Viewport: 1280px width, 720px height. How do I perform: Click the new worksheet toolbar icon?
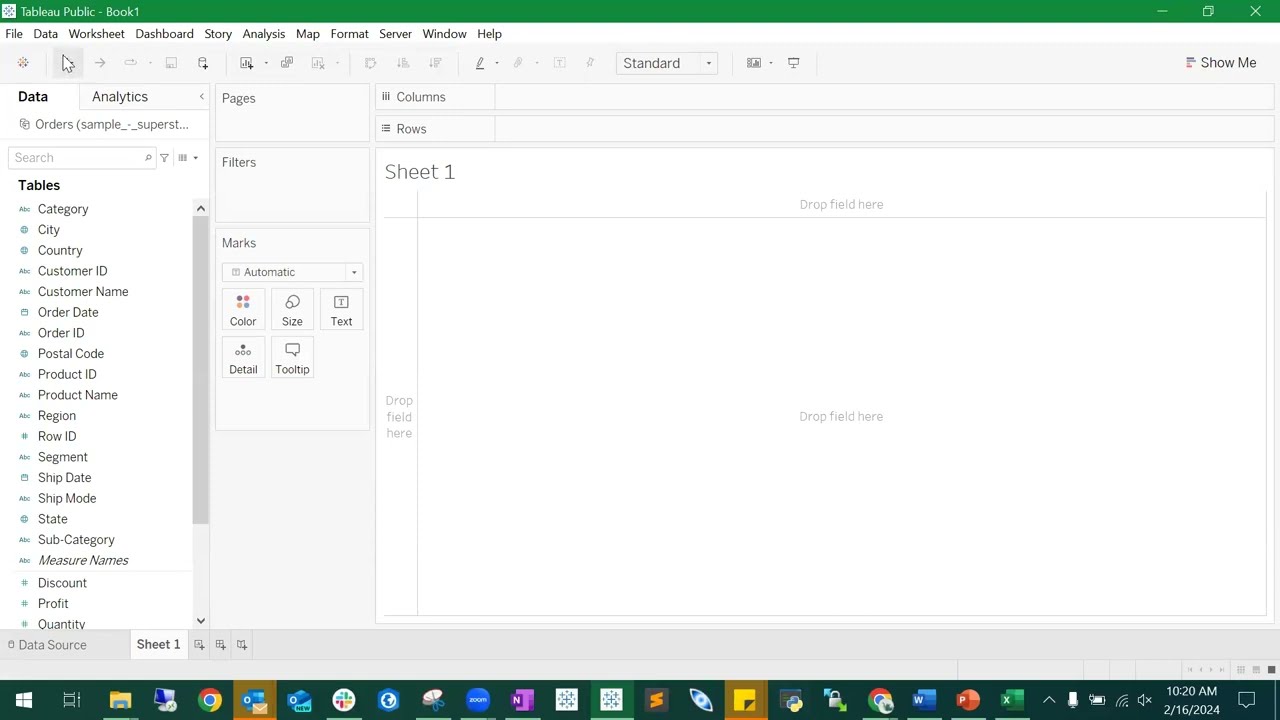pos(247,63)
